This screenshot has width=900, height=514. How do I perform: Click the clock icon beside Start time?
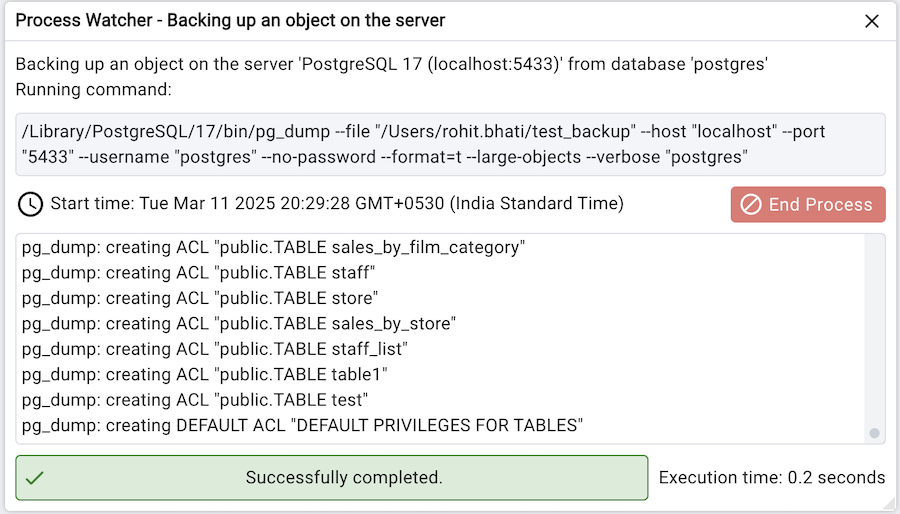coord(31,204)
